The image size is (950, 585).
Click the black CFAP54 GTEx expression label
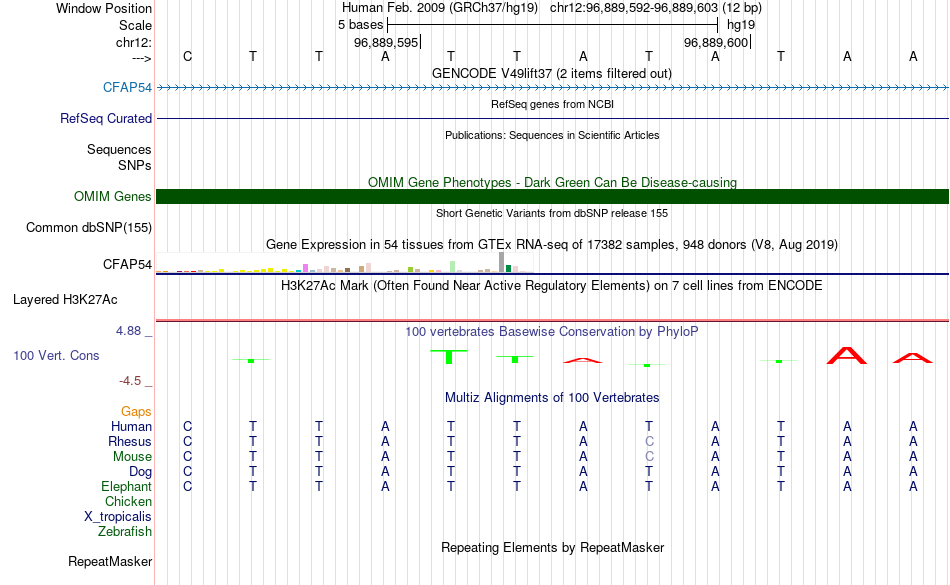[x=127, y=264]
